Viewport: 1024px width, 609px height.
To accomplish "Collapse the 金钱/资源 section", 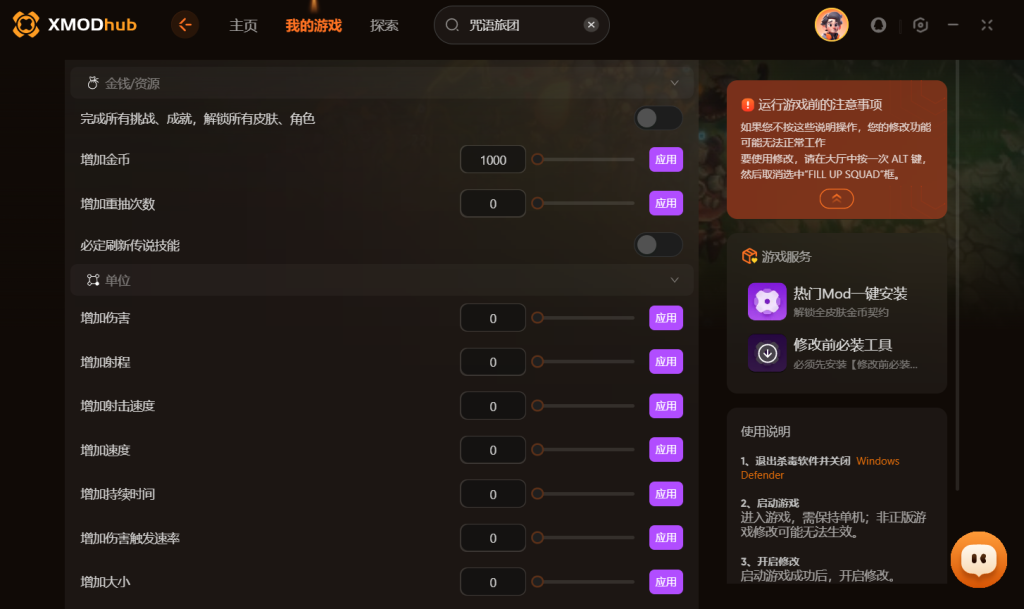I will [675, 83].
